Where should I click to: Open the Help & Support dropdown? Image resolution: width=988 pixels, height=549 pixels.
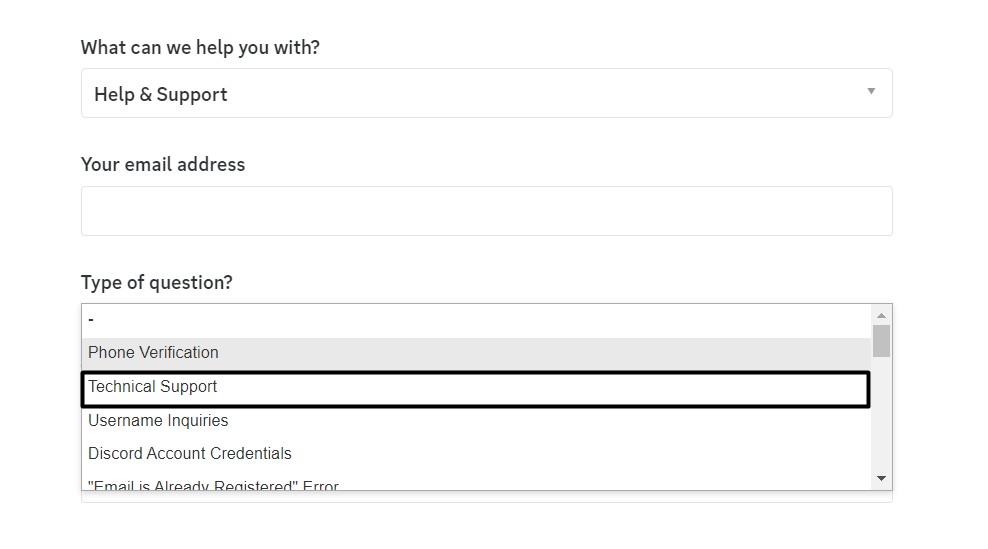[x=486, y=94]
